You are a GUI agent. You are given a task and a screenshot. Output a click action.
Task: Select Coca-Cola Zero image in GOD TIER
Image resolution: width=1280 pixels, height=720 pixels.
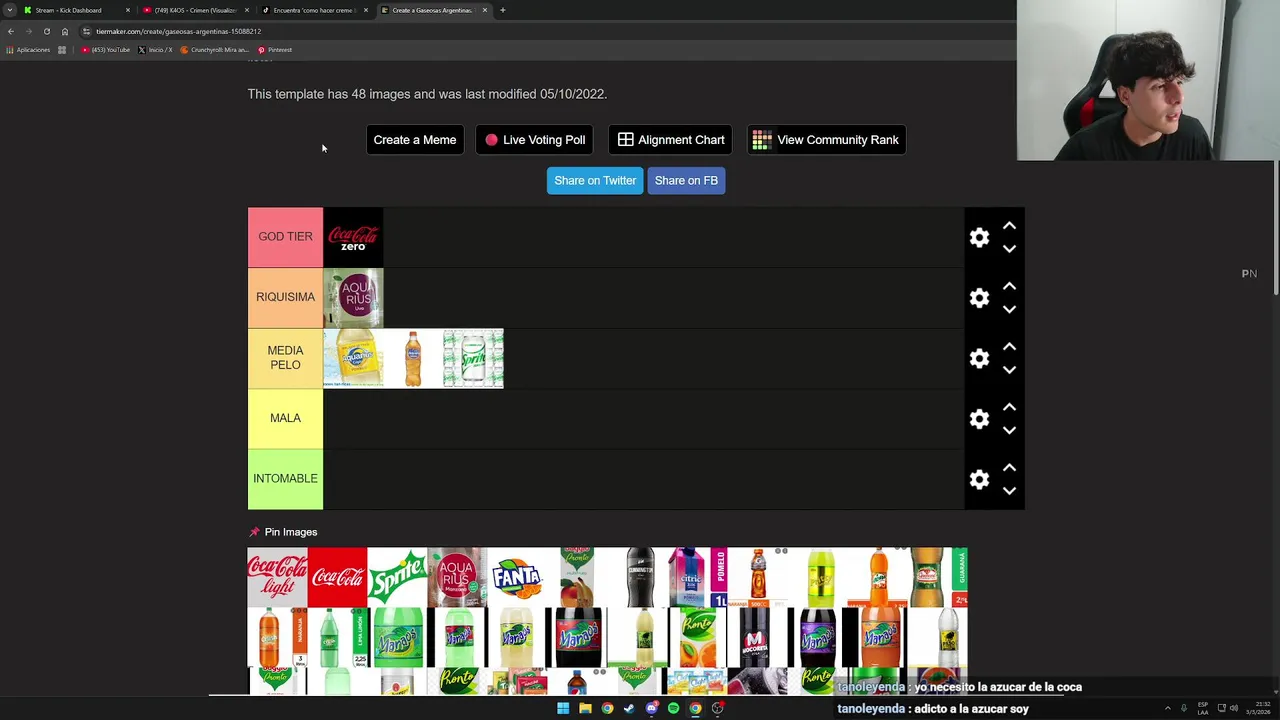point(353,237)
